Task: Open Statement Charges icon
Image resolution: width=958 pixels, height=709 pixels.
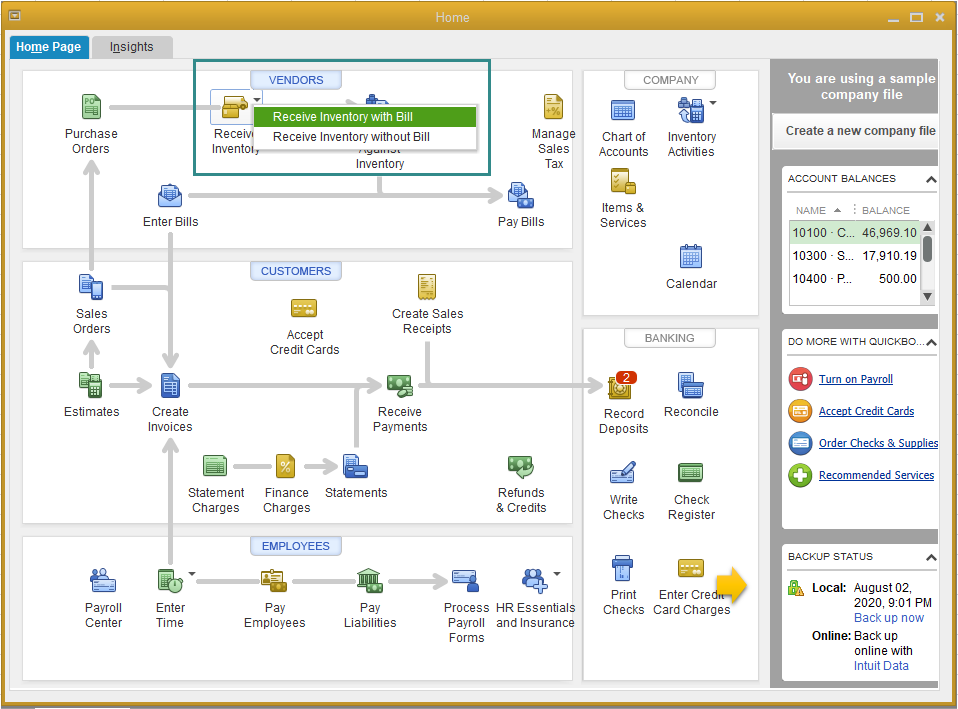Action: (x=215, y=466)
